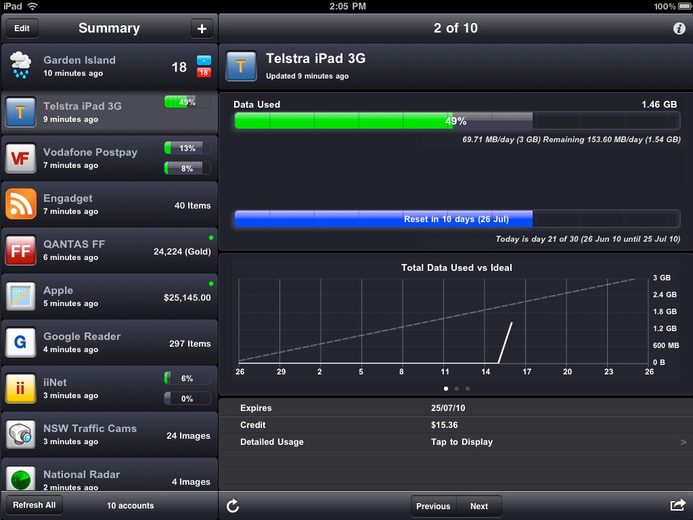Tap the iiNet 0% usage bar
This screenshot has height=520, width=693.
point(187,399)
